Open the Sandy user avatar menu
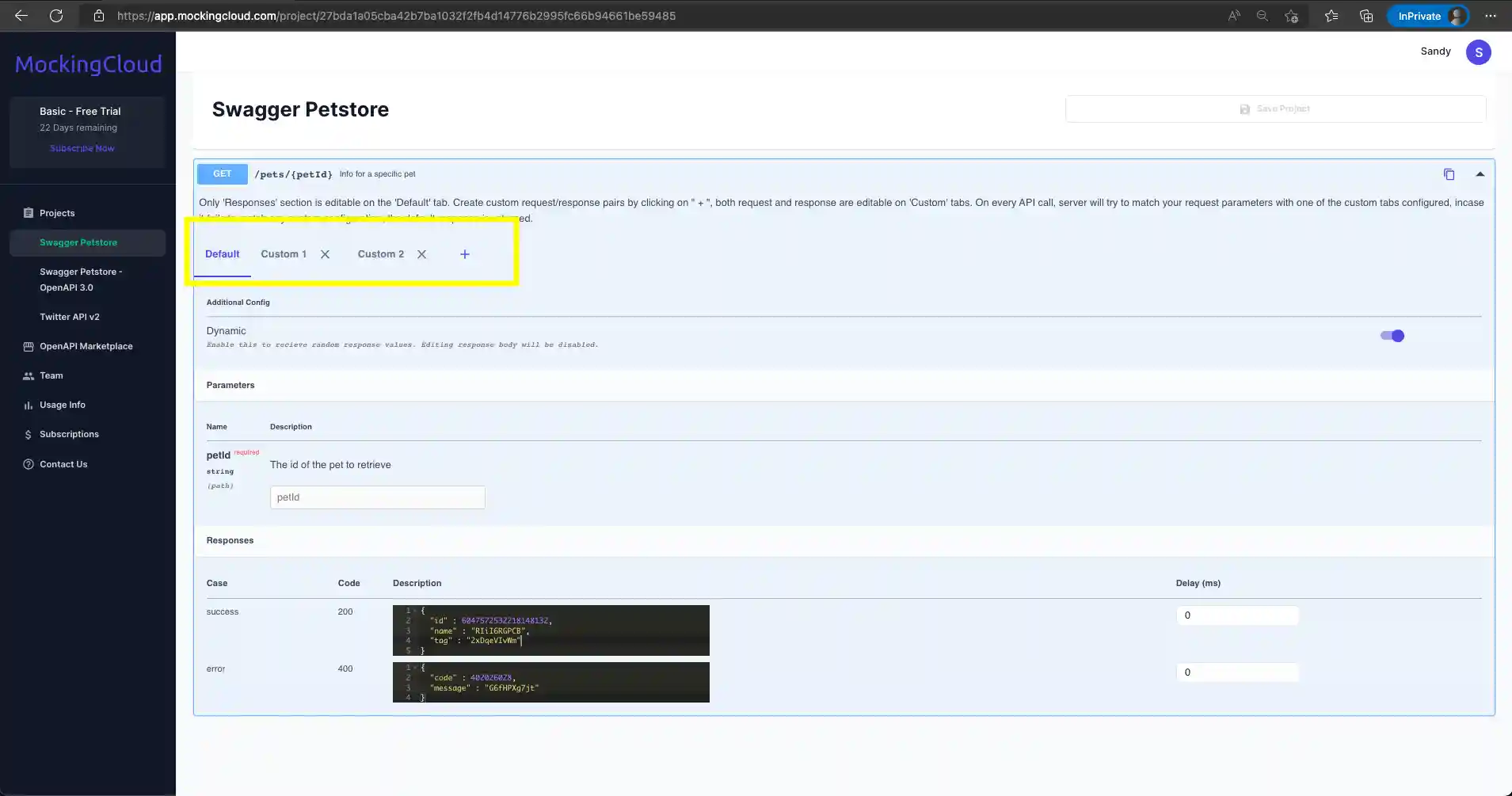The height and width of the screenshot is (796, 1512). (x=1478, y=52)
